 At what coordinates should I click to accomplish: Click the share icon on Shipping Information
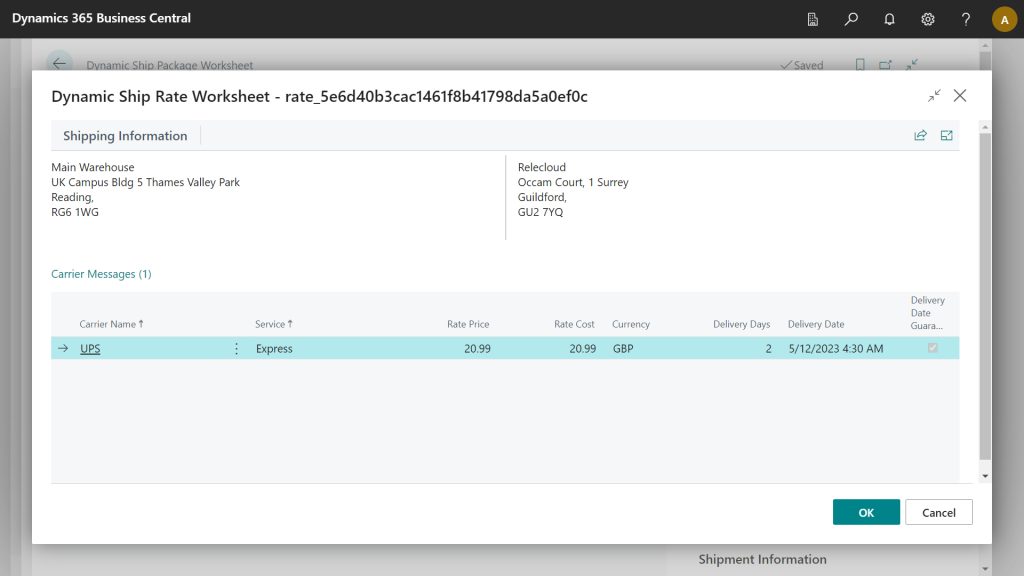(x=920, y=135)
